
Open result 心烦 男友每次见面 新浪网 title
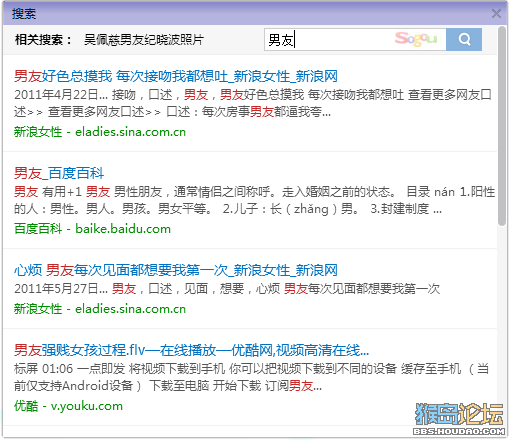coord(176,270)
